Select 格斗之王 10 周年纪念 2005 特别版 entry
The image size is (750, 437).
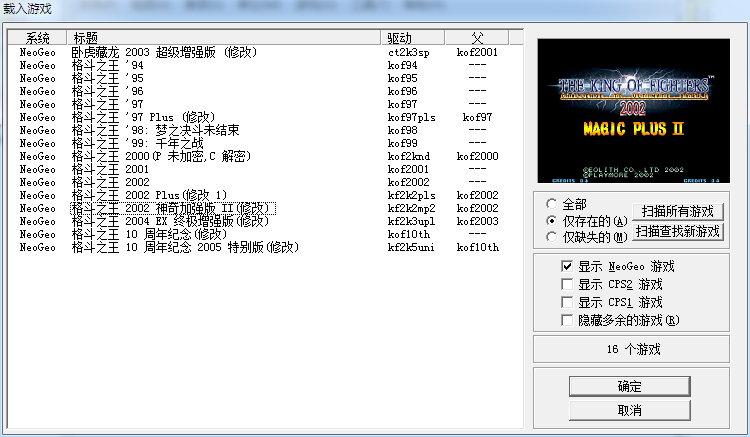click(x=185, y=247)
